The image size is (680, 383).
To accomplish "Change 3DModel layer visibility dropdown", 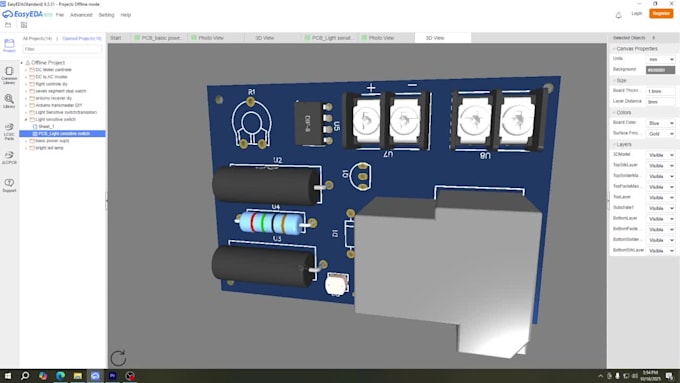I will [660, 155].
